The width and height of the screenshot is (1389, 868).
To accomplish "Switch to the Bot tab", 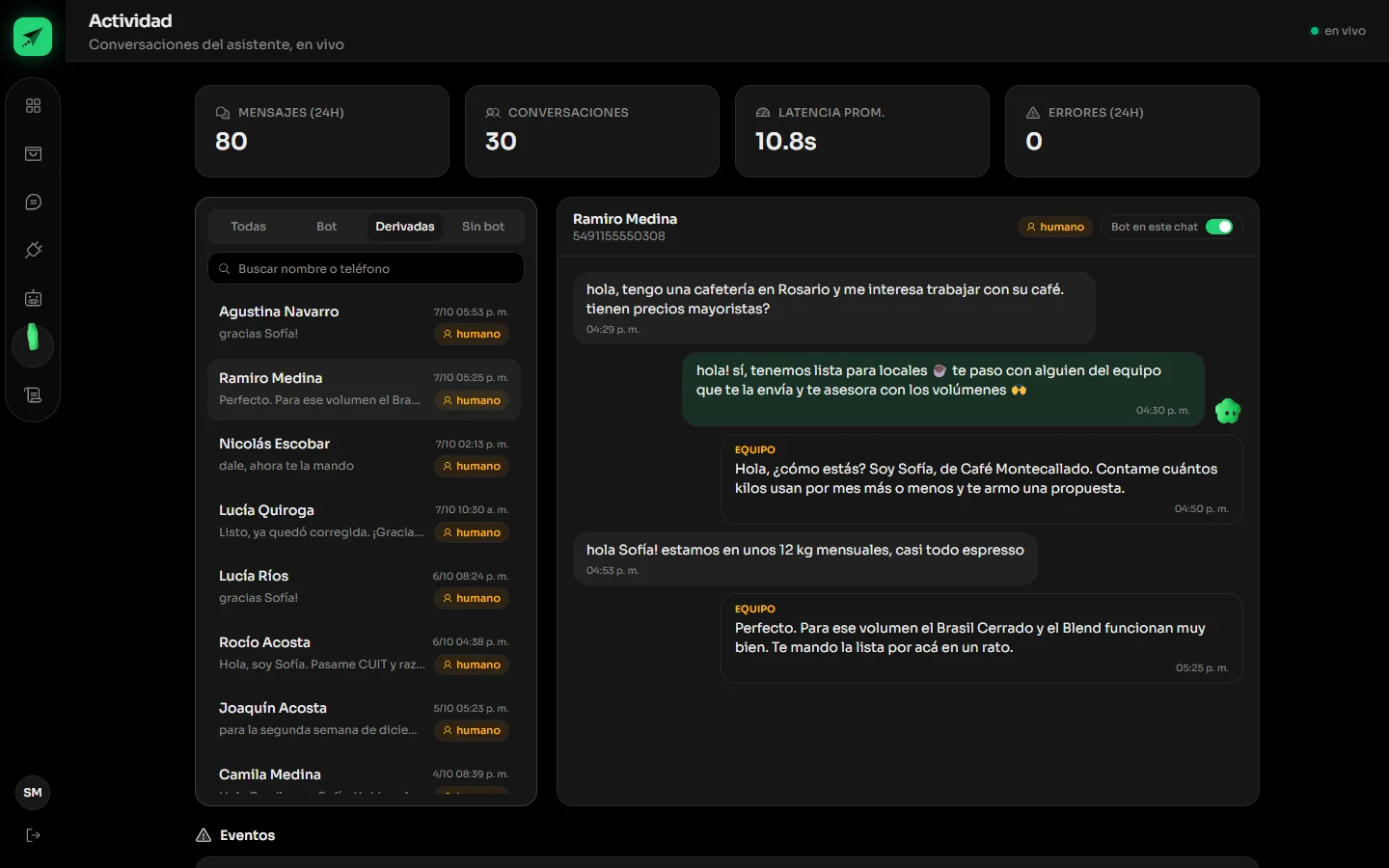I will [327, 227].
